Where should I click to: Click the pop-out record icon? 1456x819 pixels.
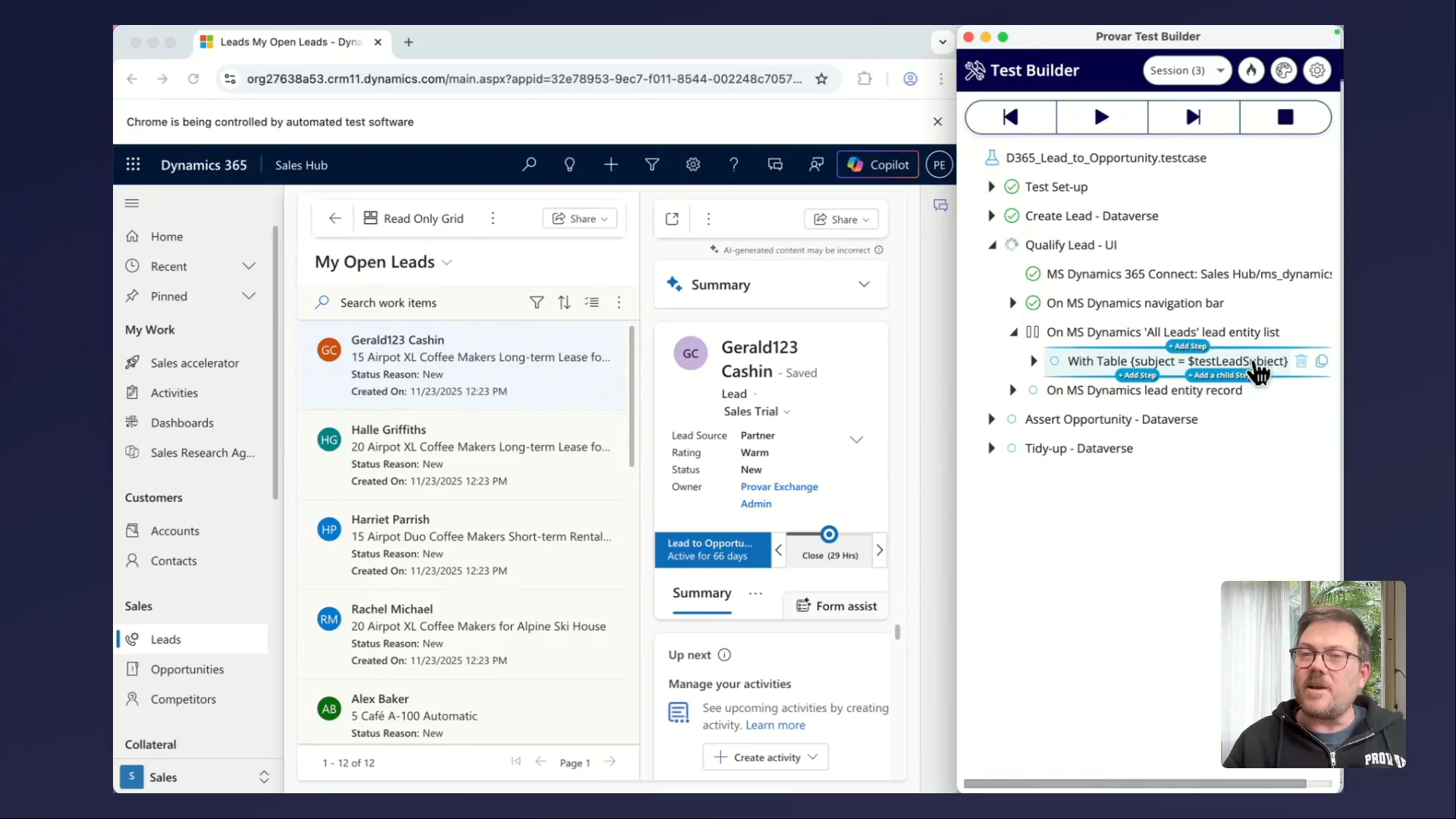(x=672, y=219)
